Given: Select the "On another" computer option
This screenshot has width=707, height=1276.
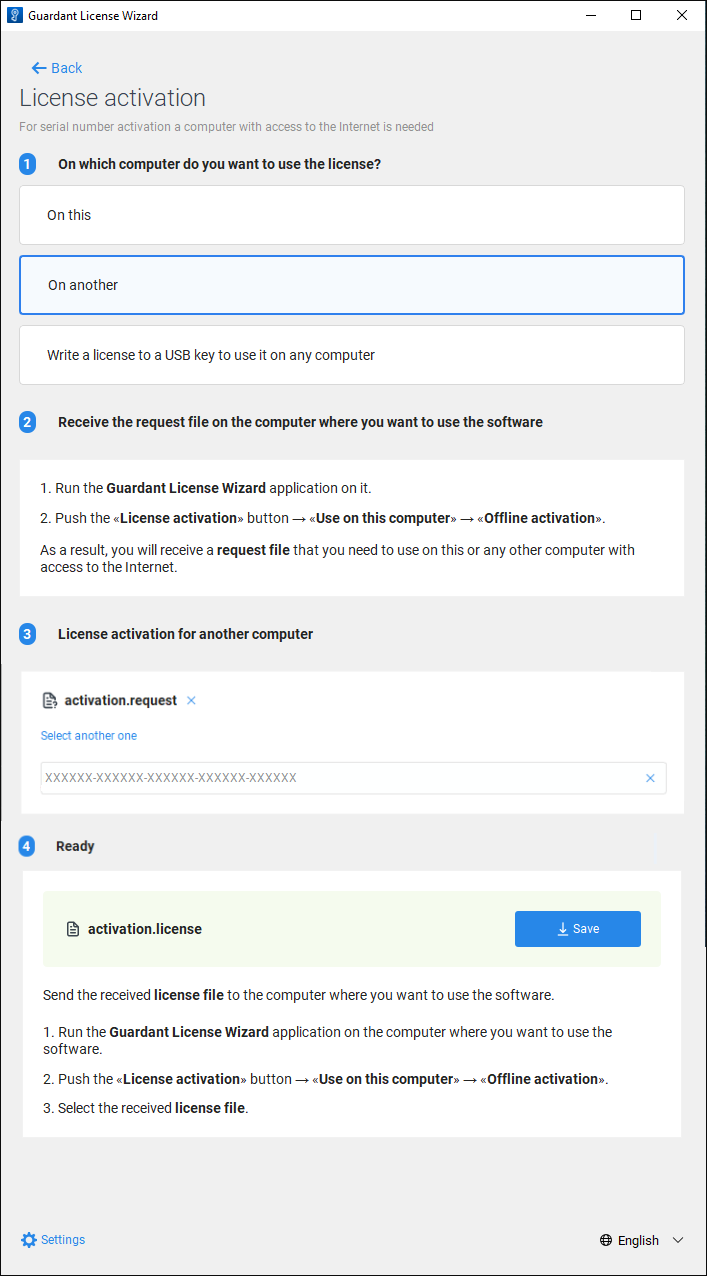Looking at the screenshot, I should tap(352, 285).
